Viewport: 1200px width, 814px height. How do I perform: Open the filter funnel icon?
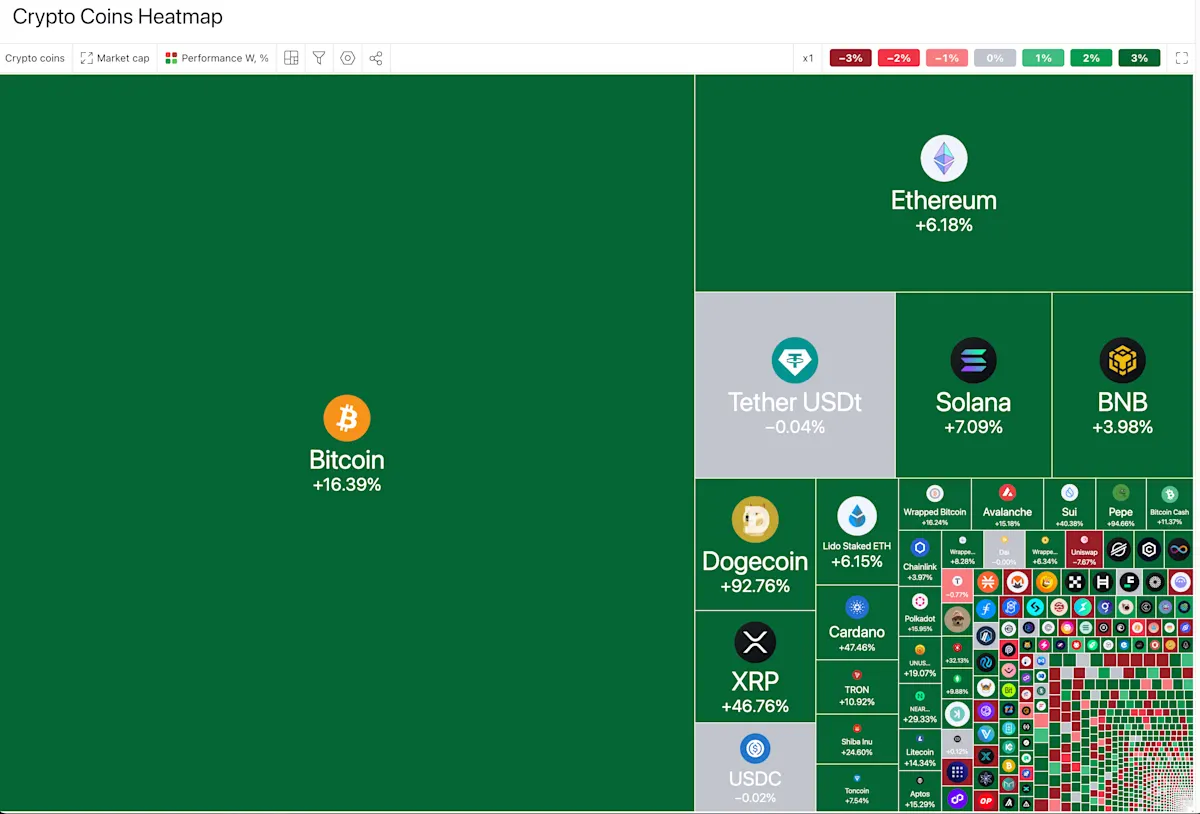click(319, 58)
